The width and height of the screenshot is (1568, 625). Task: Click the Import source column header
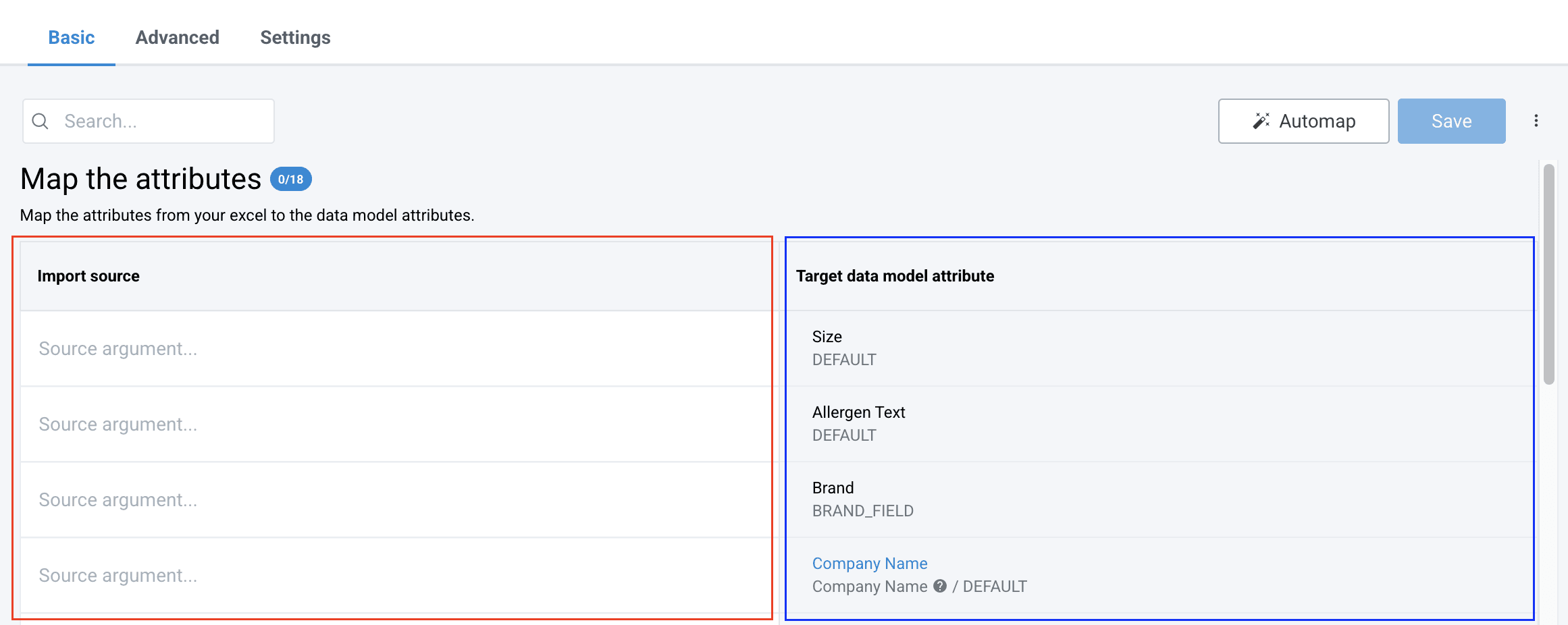[88, 276]
